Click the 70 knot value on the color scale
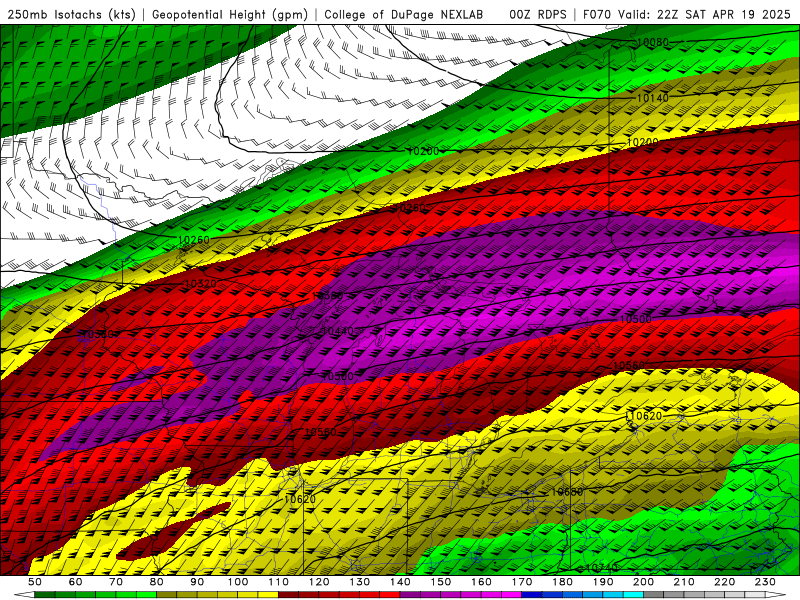This screenshot has height=600, width=800. click(116, 582)
